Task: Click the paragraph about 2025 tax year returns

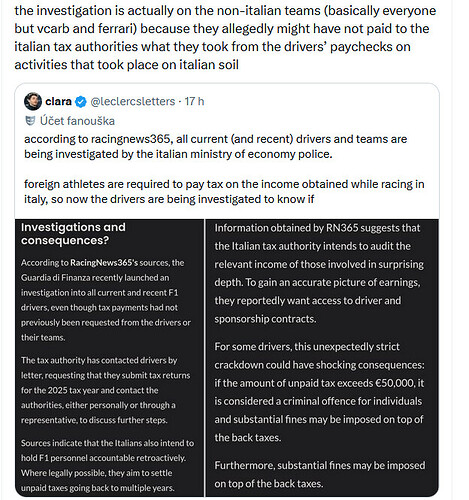Action: point(105,390)
